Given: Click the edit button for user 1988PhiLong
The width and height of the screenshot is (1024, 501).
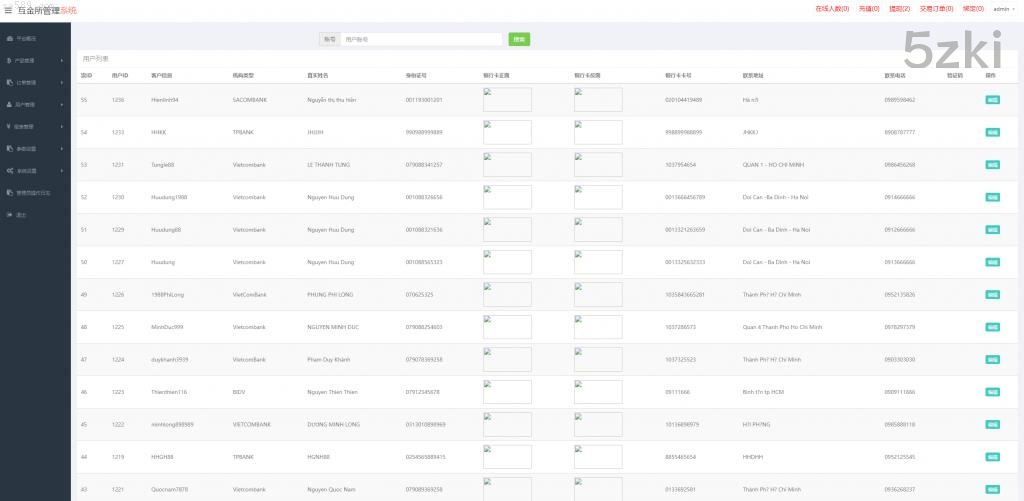Looking at the screenshot, I should coord(992,295).
